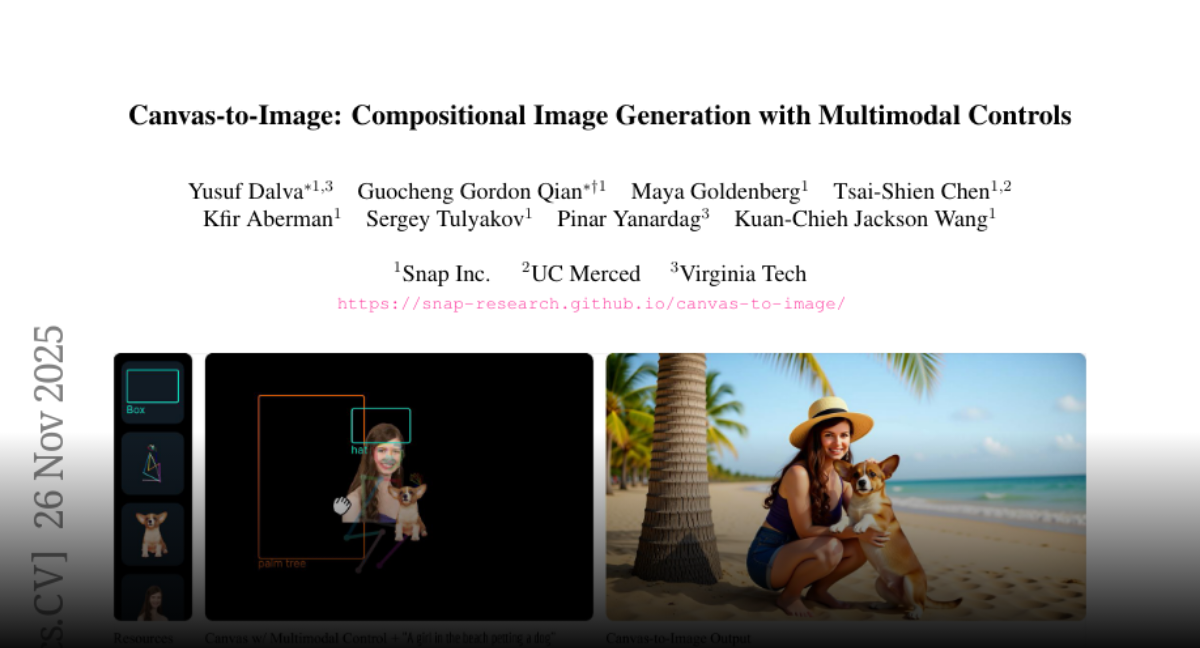
Task: Click the palm tree trunk in output image
Action: coord(677,470)
